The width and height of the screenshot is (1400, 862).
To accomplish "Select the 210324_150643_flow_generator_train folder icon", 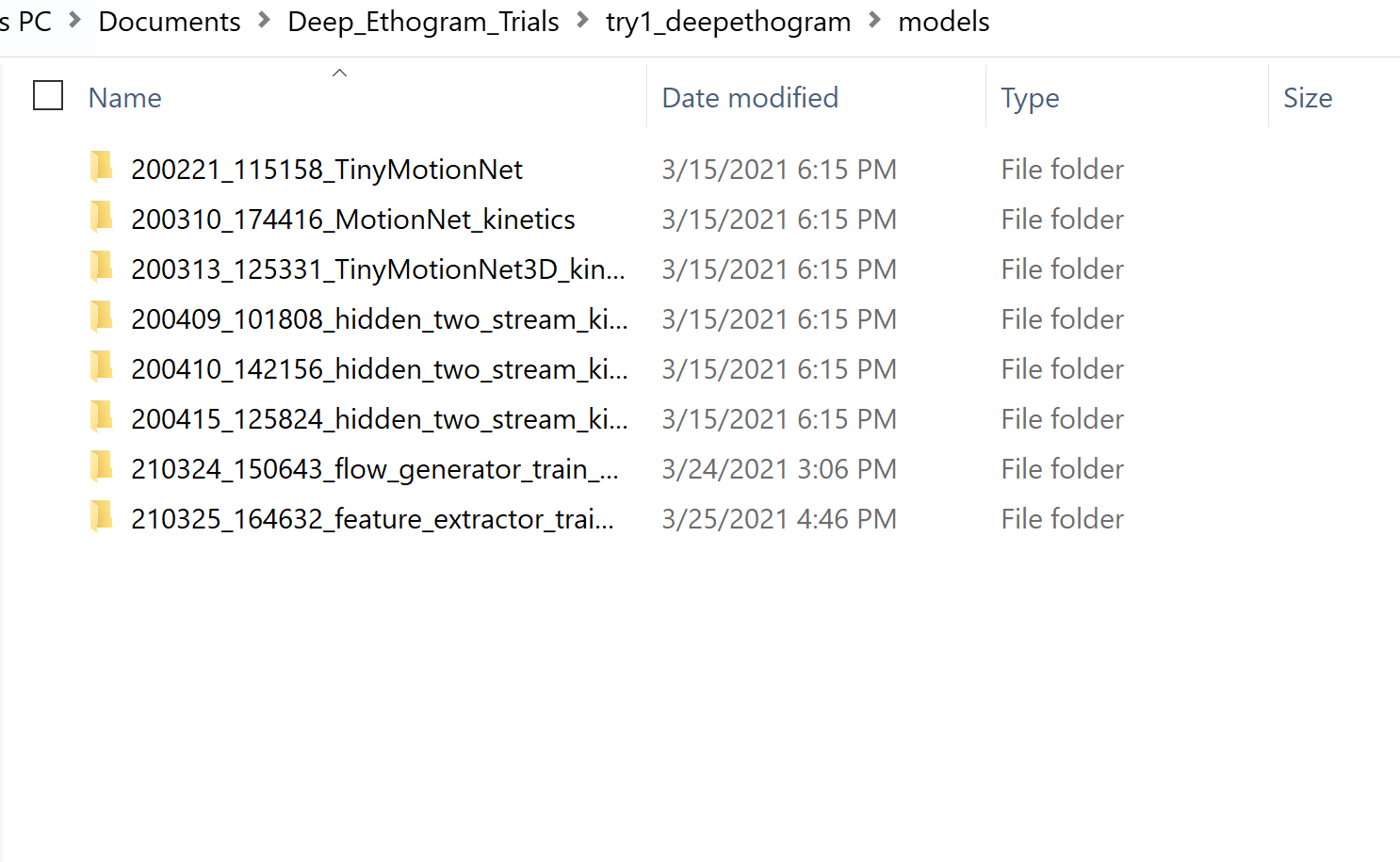I will click(101, 467).
